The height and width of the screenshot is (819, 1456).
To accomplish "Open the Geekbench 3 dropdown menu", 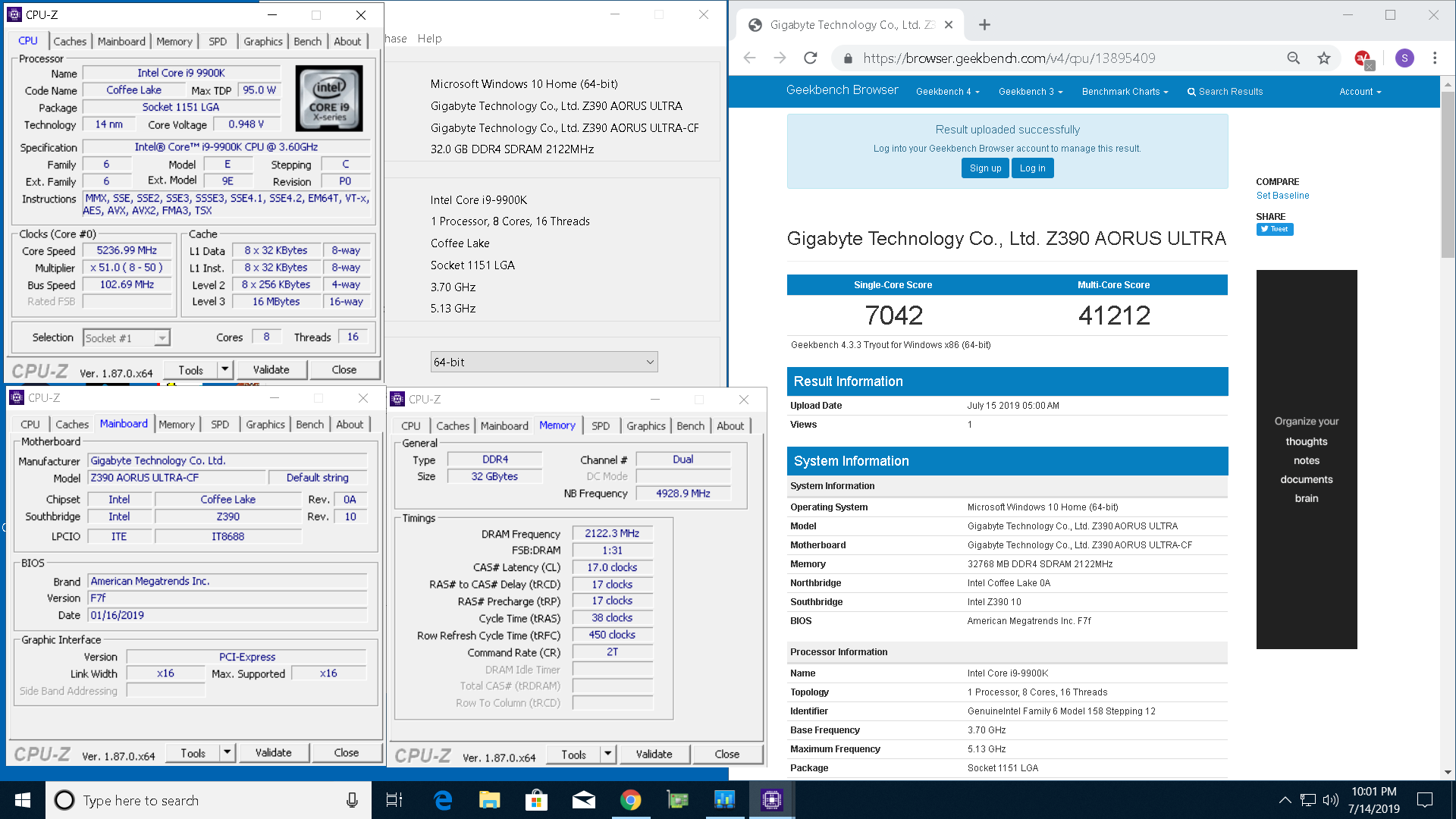I will [1031, 92].
